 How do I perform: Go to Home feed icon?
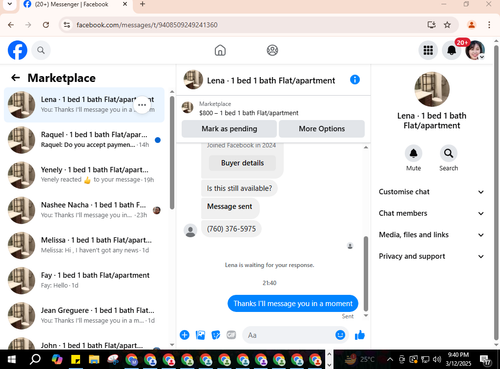(220, 50)
